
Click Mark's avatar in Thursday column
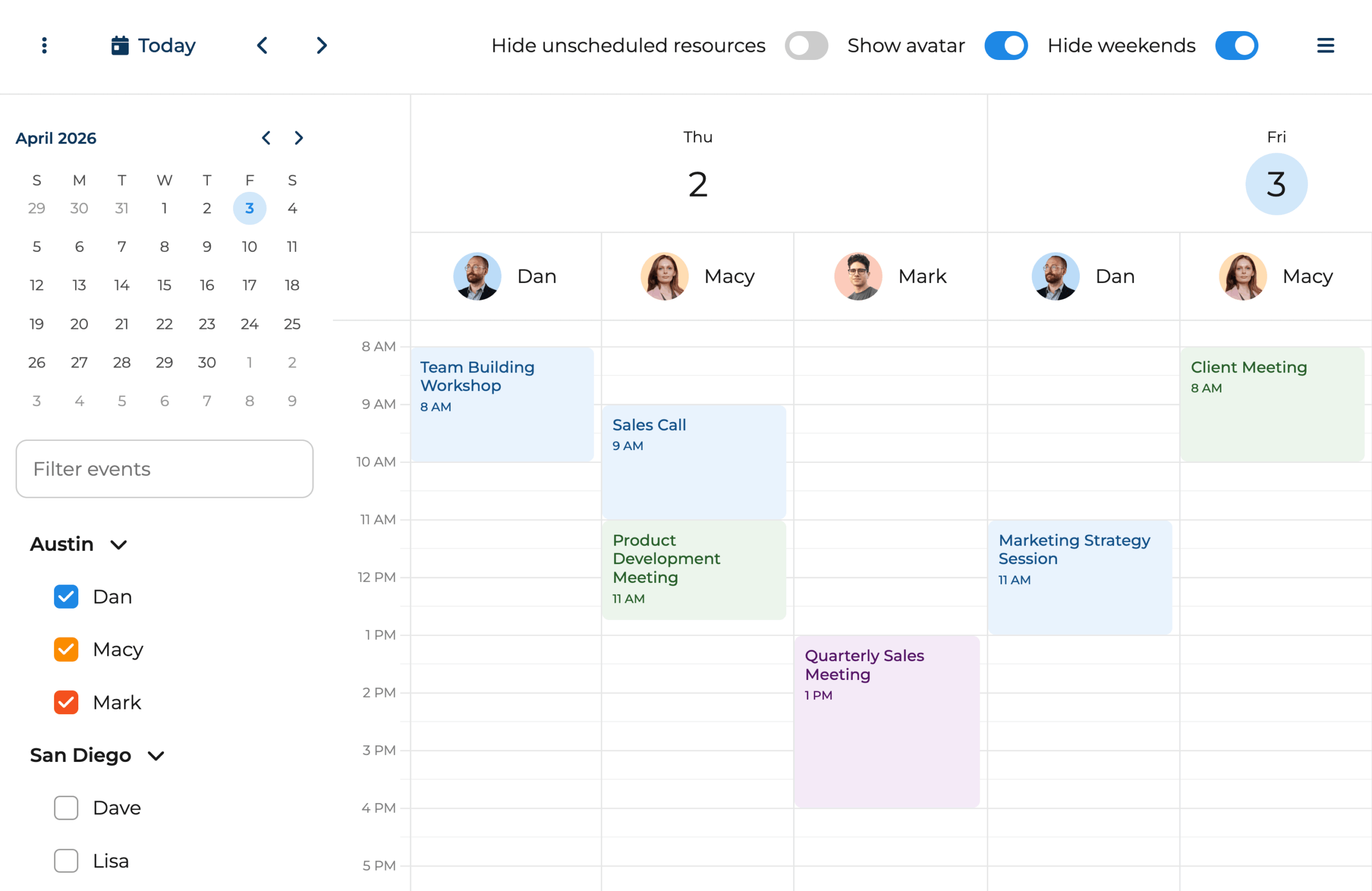(858, 276)
